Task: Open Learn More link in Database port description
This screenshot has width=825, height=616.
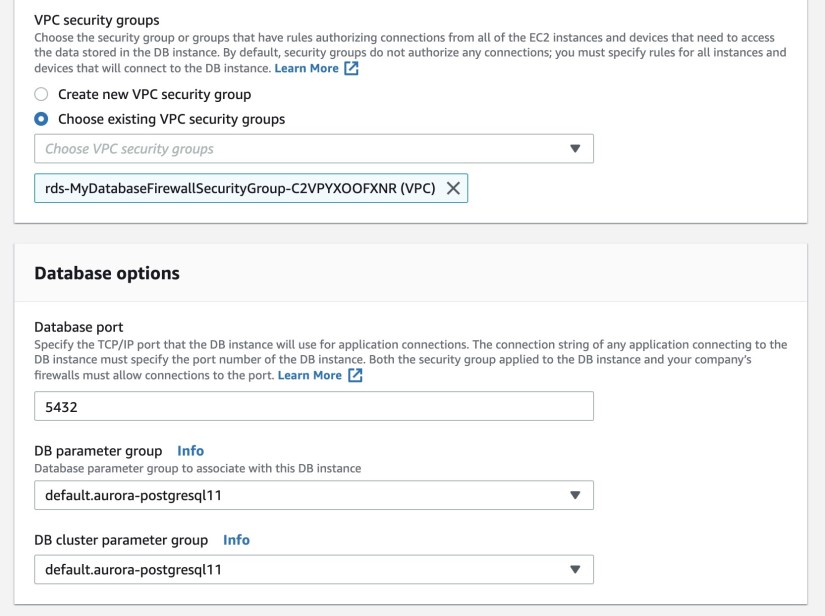Action: click(310, 375)
